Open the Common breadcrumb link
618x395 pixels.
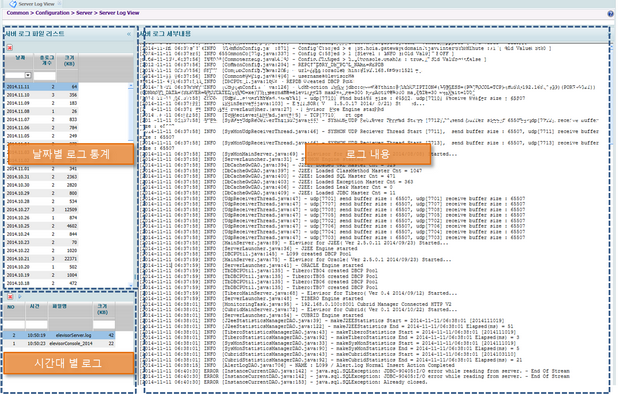click(x=18, y=13)
